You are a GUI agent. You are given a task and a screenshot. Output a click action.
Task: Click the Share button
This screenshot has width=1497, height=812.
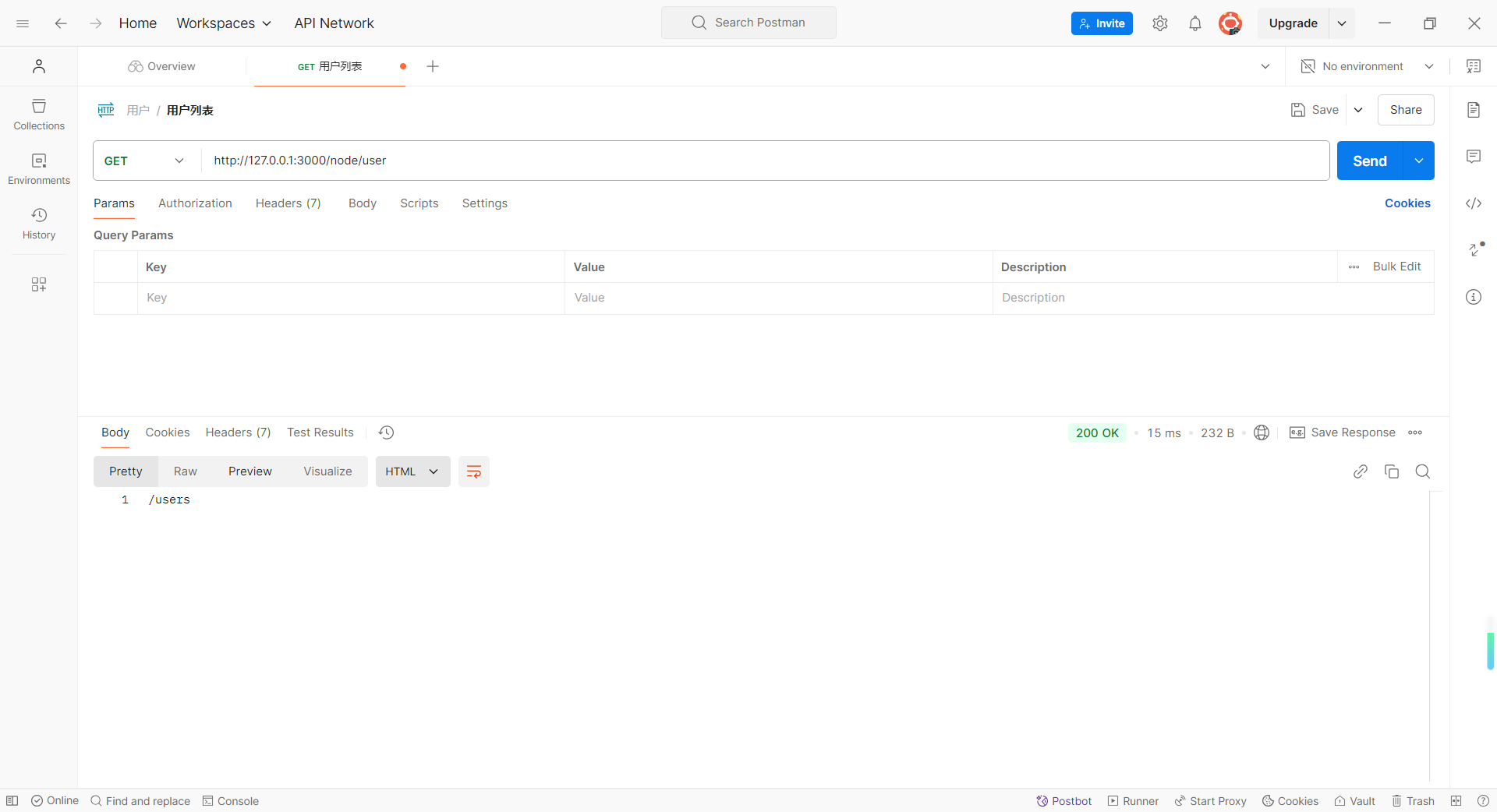(1406, 110)
